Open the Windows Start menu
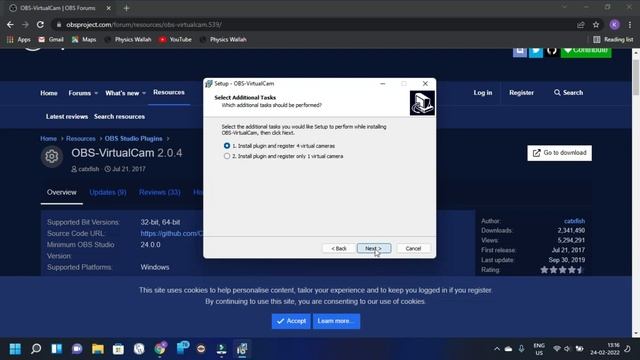The height and width of the screenshot is (360, 640). coord(15,349)
